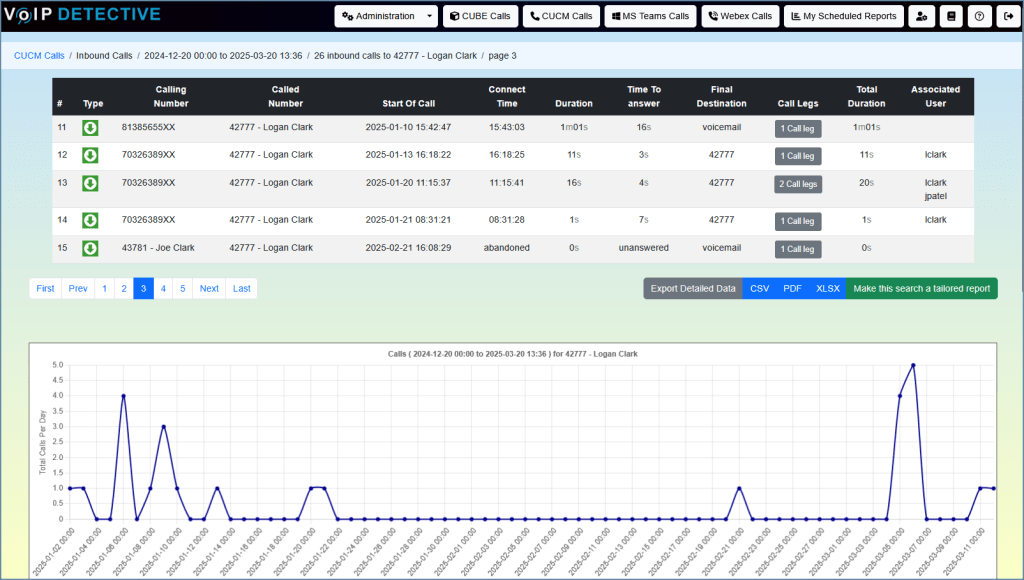The width and height of the screenshot is (1024, 580).
Task: Make this search a tailored report
Action: (x=921, y=289)
